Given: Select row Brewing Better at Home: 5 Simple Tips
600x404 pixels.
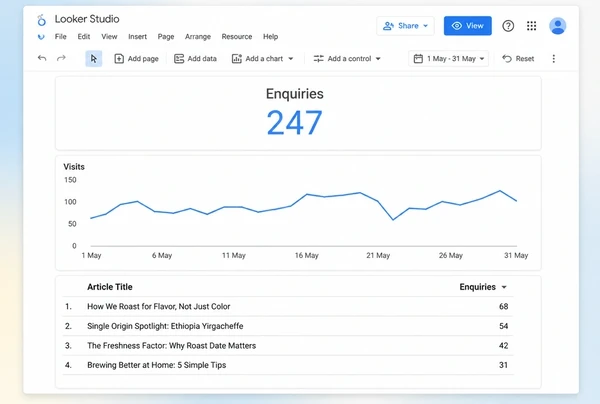Looking at the screenshot, I should pos(287,365).
